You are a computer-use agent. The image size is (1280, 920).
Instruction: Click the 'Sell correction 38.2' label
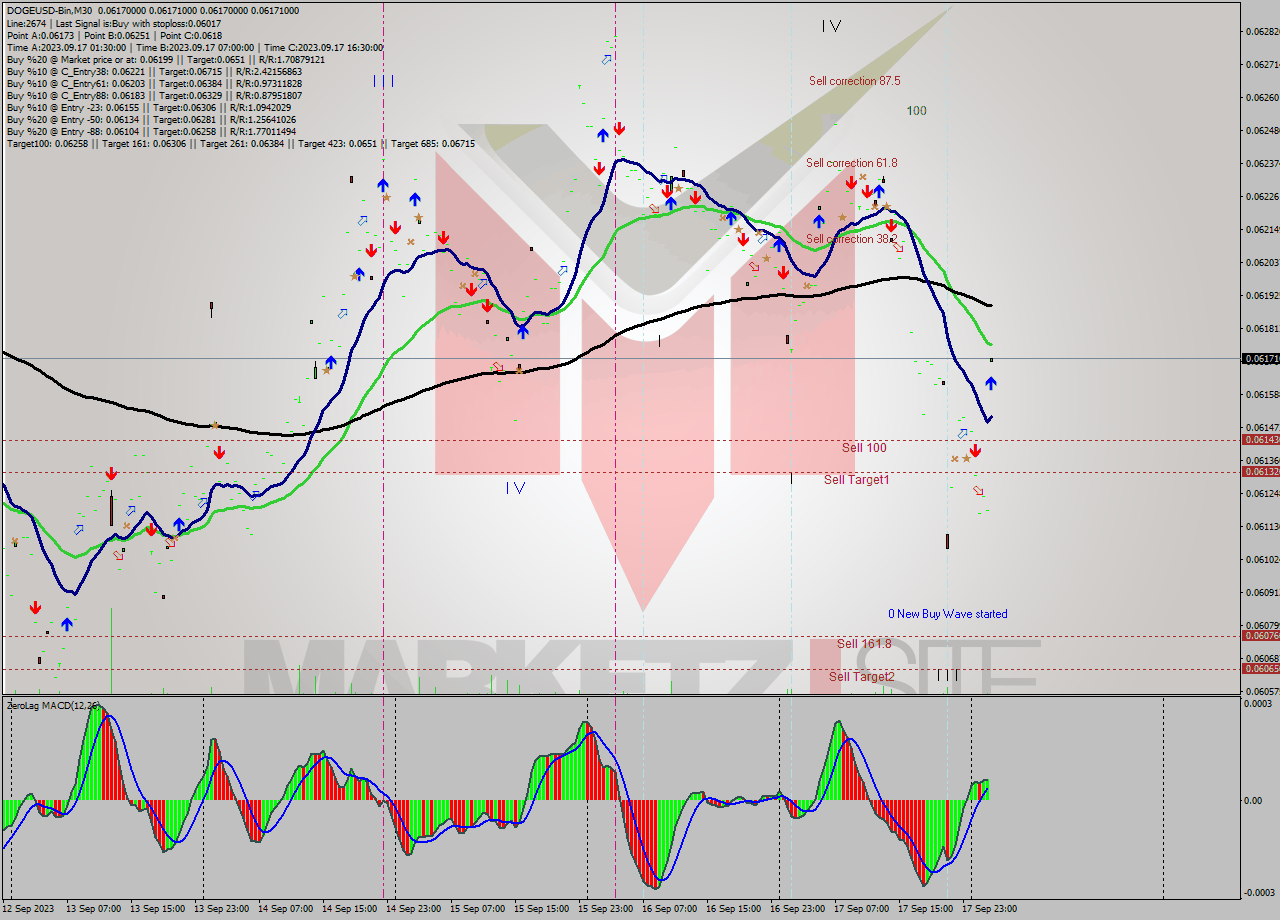(x=851, y=239)
